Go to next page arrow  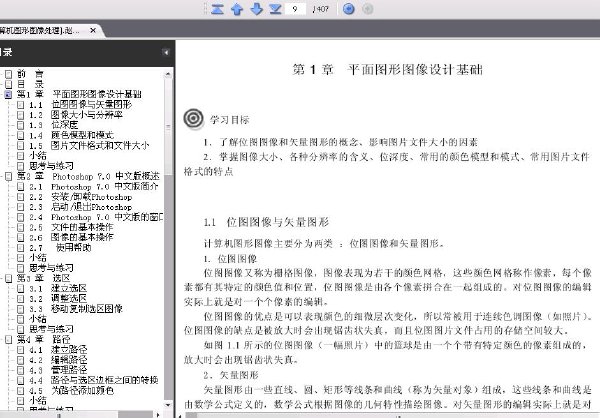256,8
